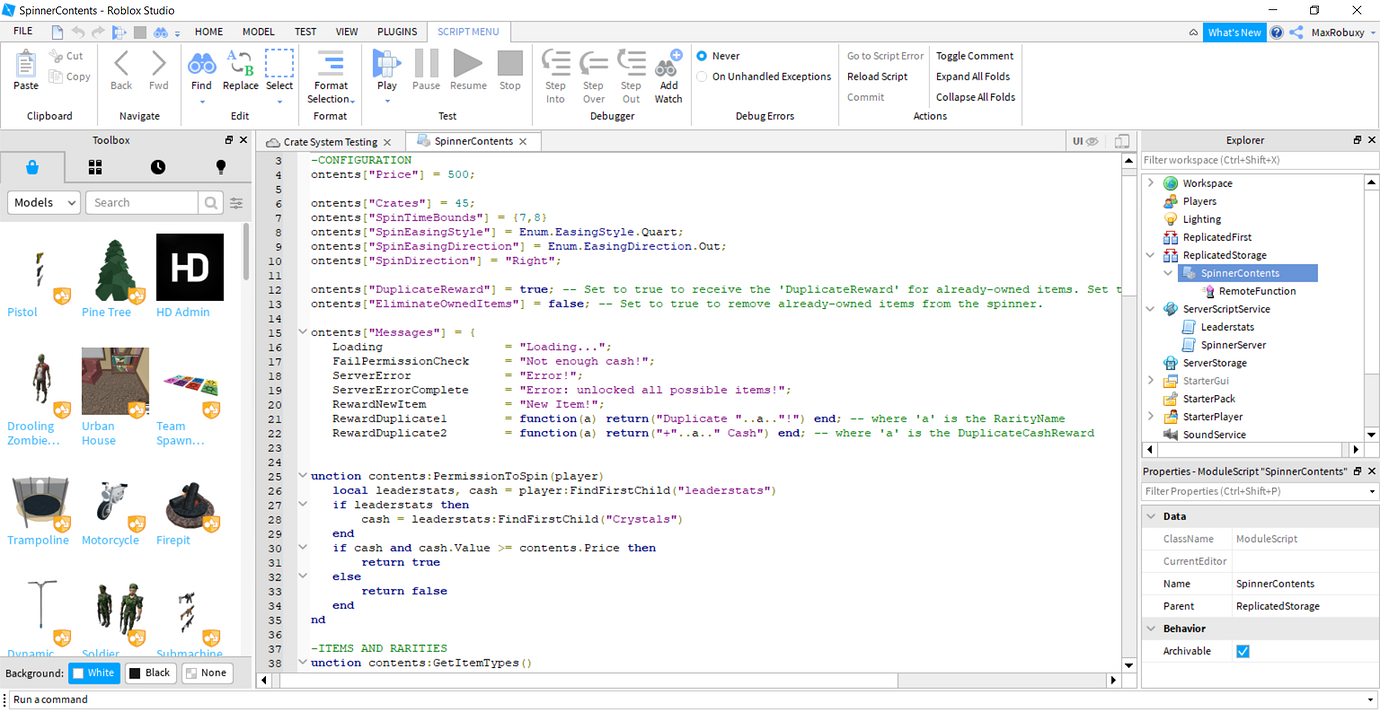Collapse the ServerScriptService tree node
Screen dimensions: 1380x718
point(1151,309)
